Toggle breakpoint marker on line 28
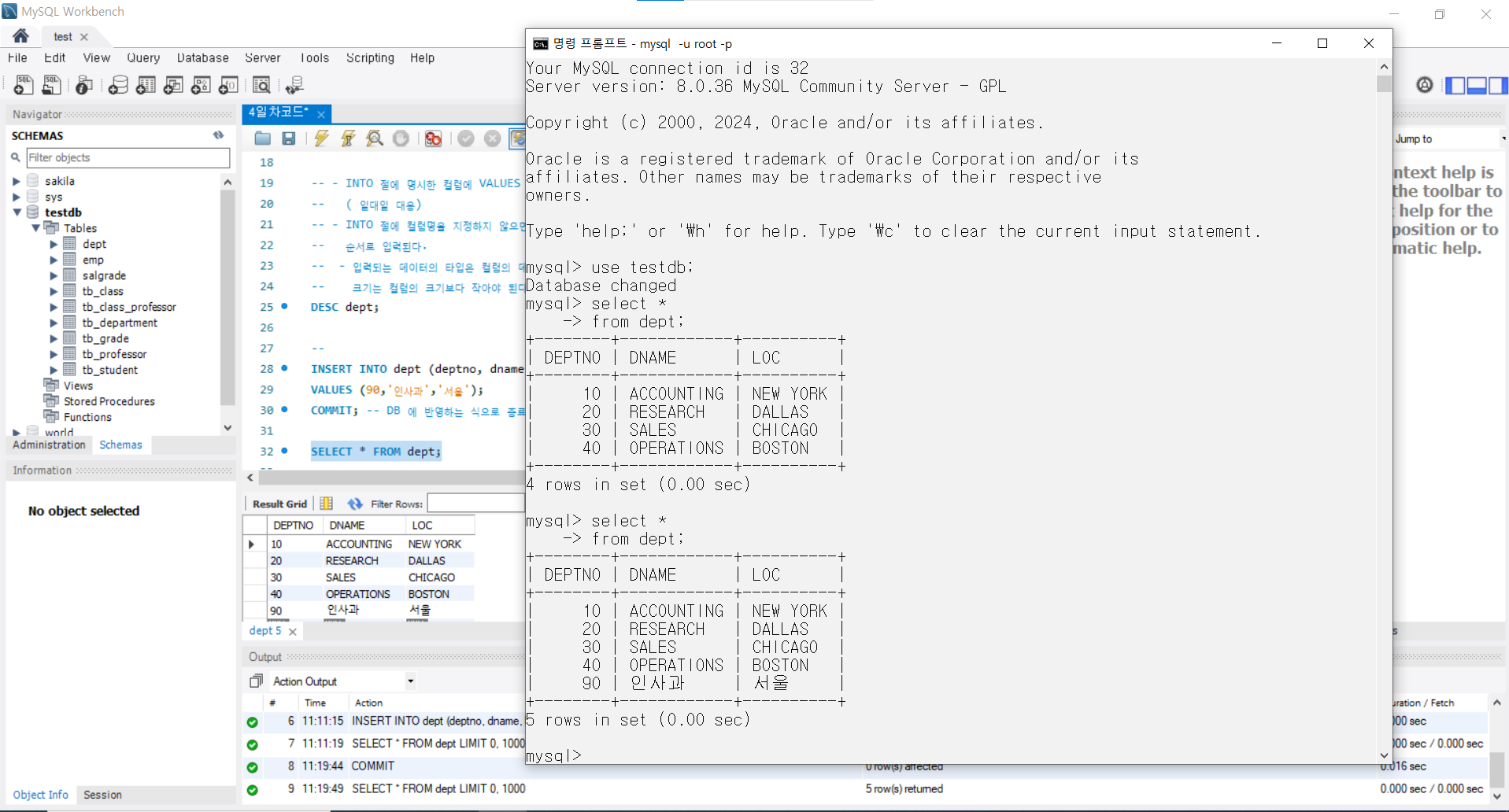Image resolution: width=1509 pixels, height=812 pixels. click(x=284, y=367)
